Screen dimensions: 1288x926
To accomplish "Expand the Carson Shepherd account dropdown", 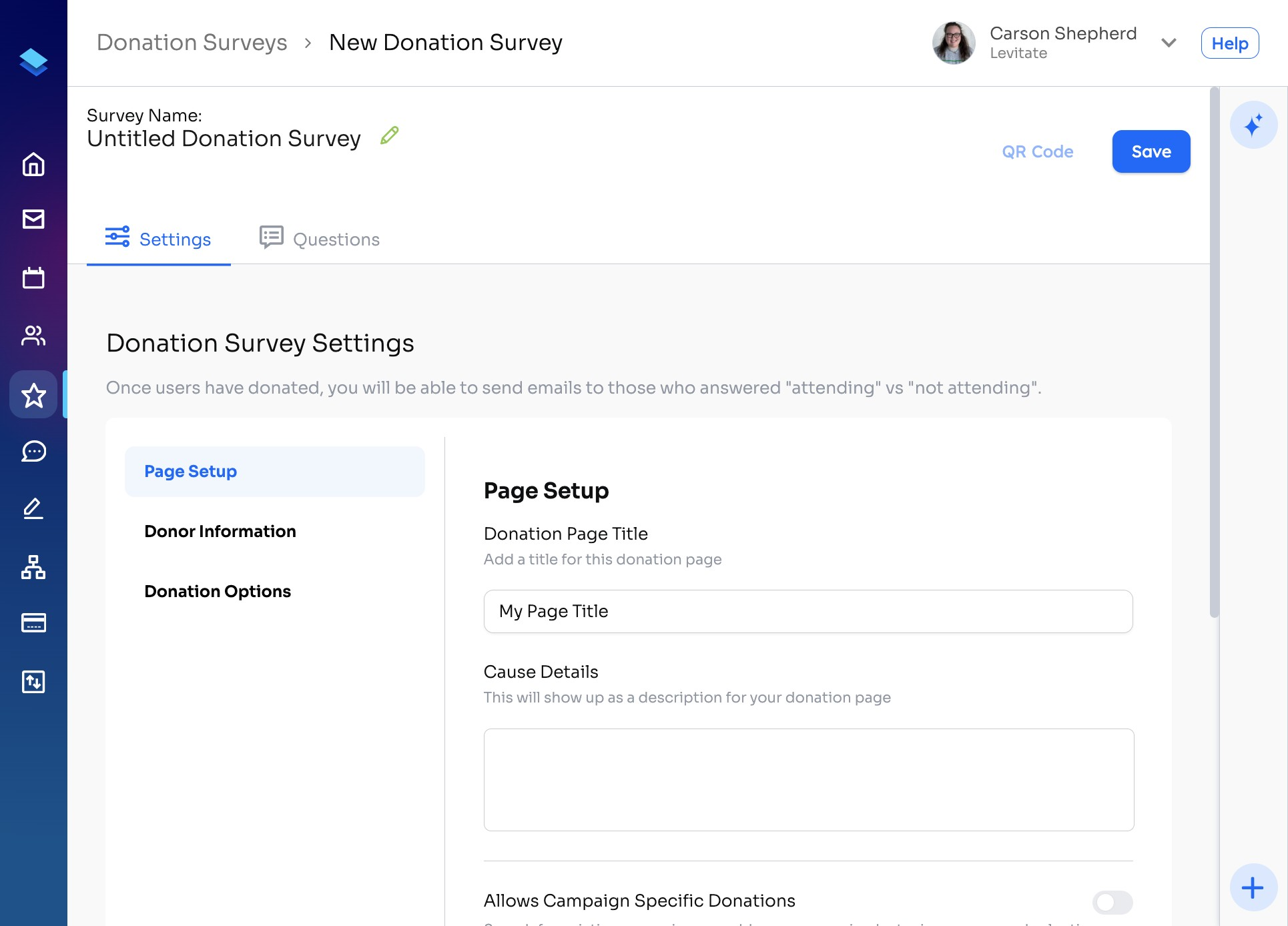I will 1168,43.
